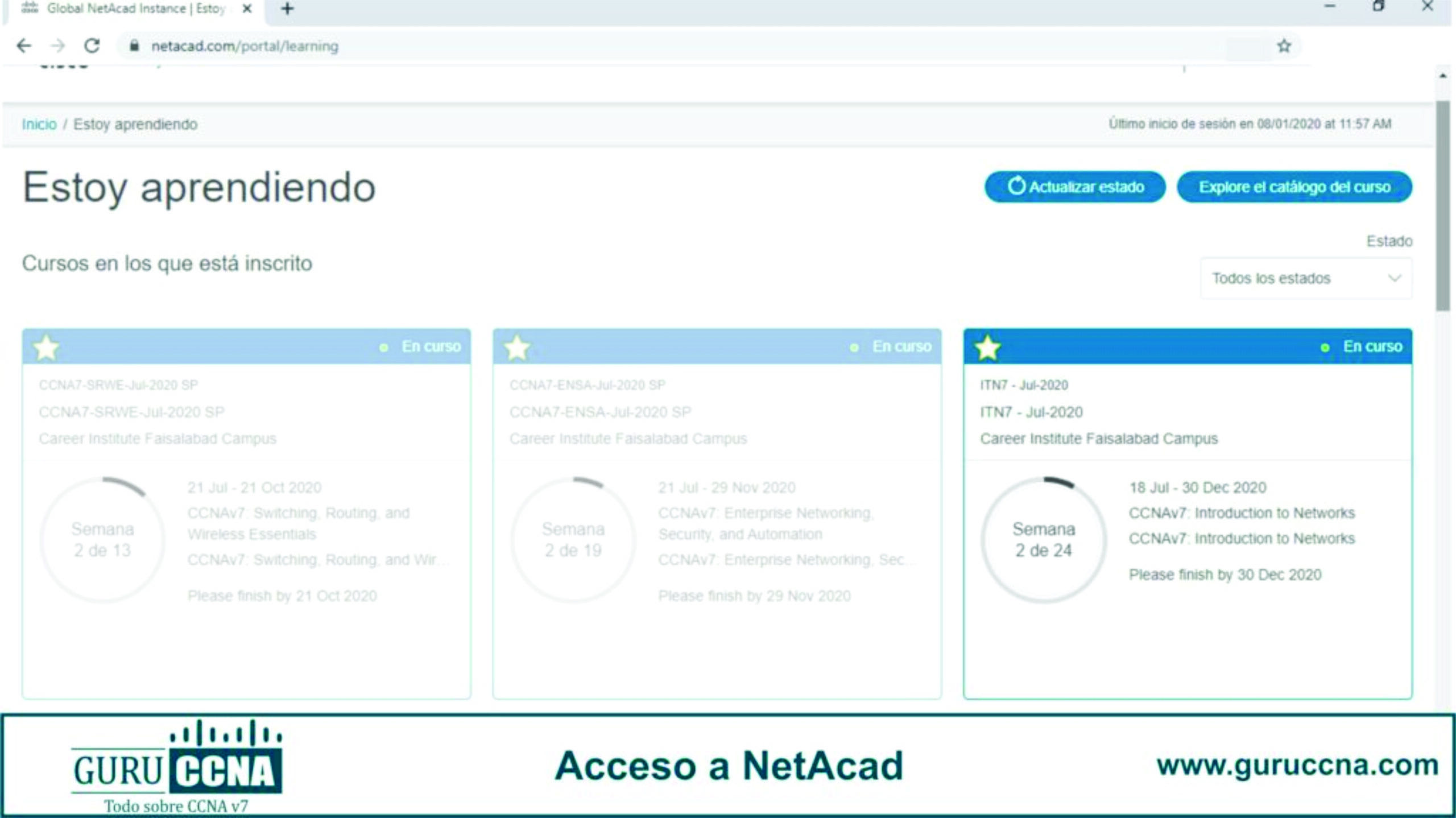Click En curso status on CCNA7-SRWE card
The height and width of the screenshot is (818, 1456).
click(431, 346)
